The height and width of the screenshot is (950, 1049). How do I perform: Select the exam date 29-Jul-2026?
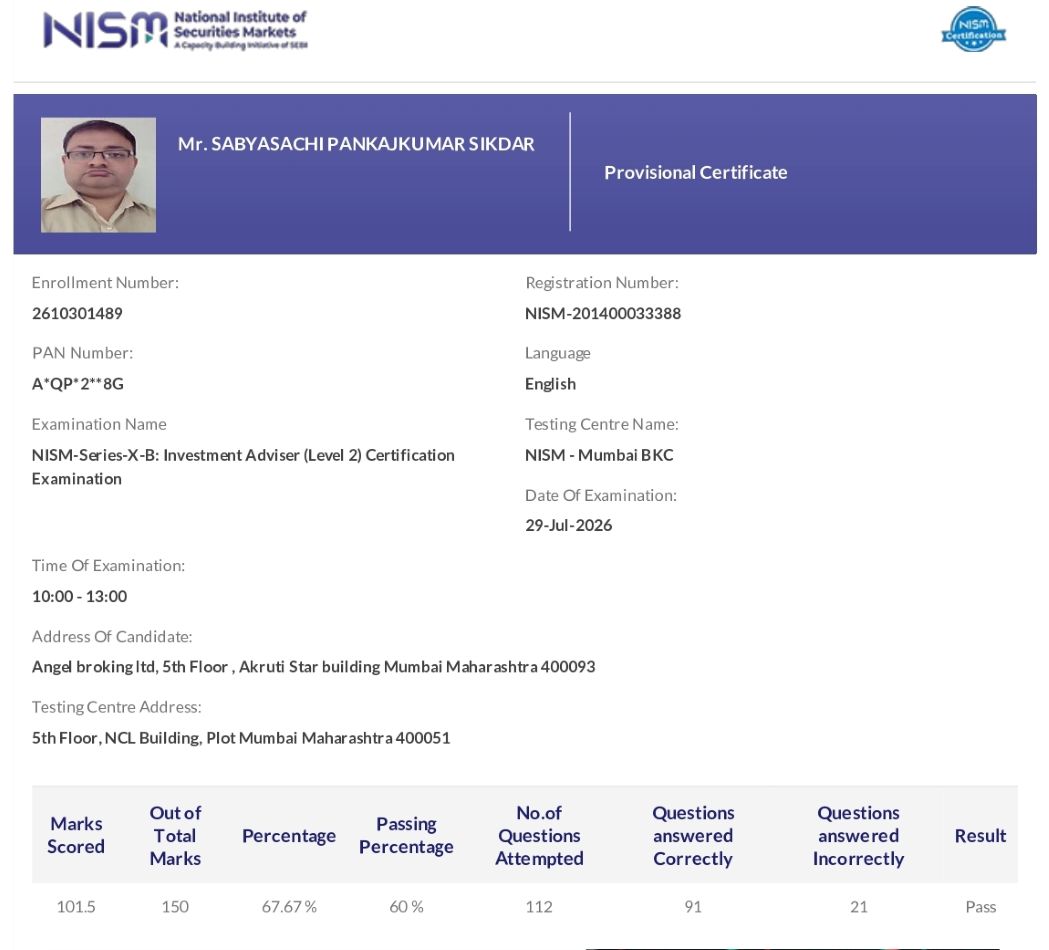568,525
